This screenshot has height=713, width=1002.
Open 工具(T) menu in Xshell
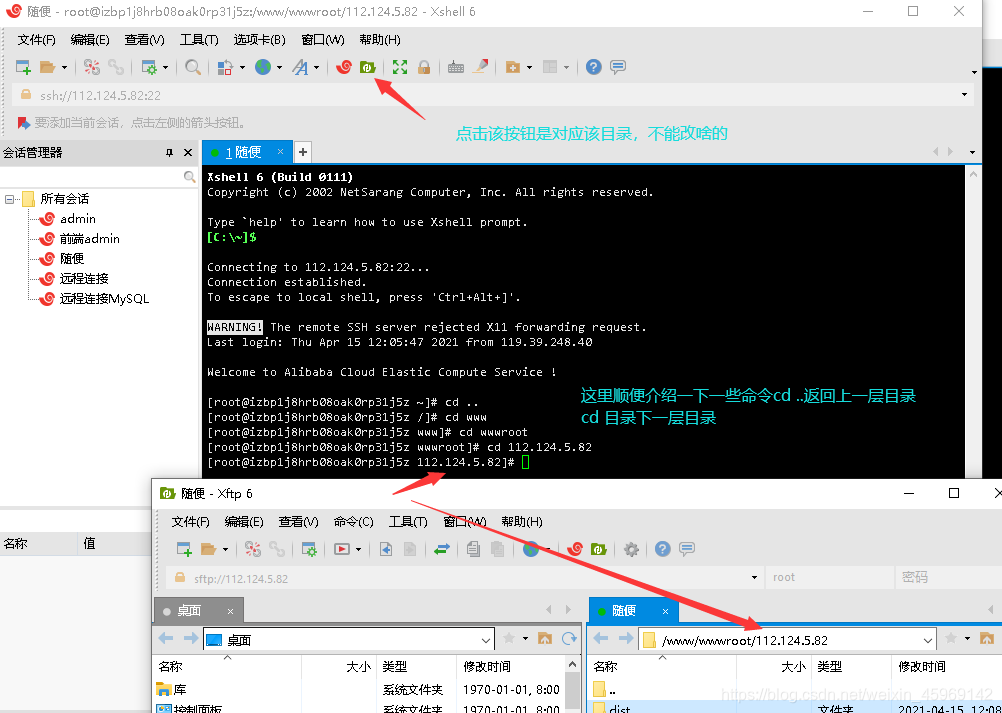[x=199, y=40]
